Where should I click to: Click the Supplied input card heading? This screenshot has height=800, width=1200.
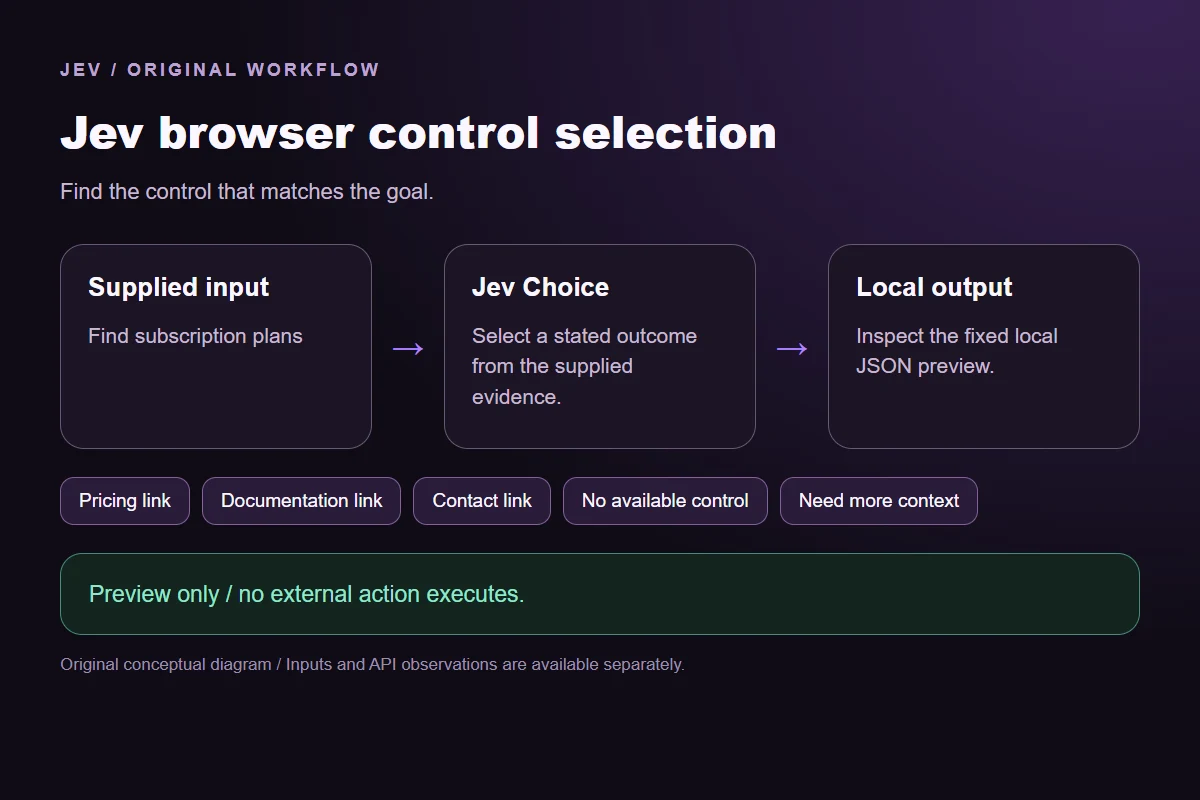click(x=179, y=287)
